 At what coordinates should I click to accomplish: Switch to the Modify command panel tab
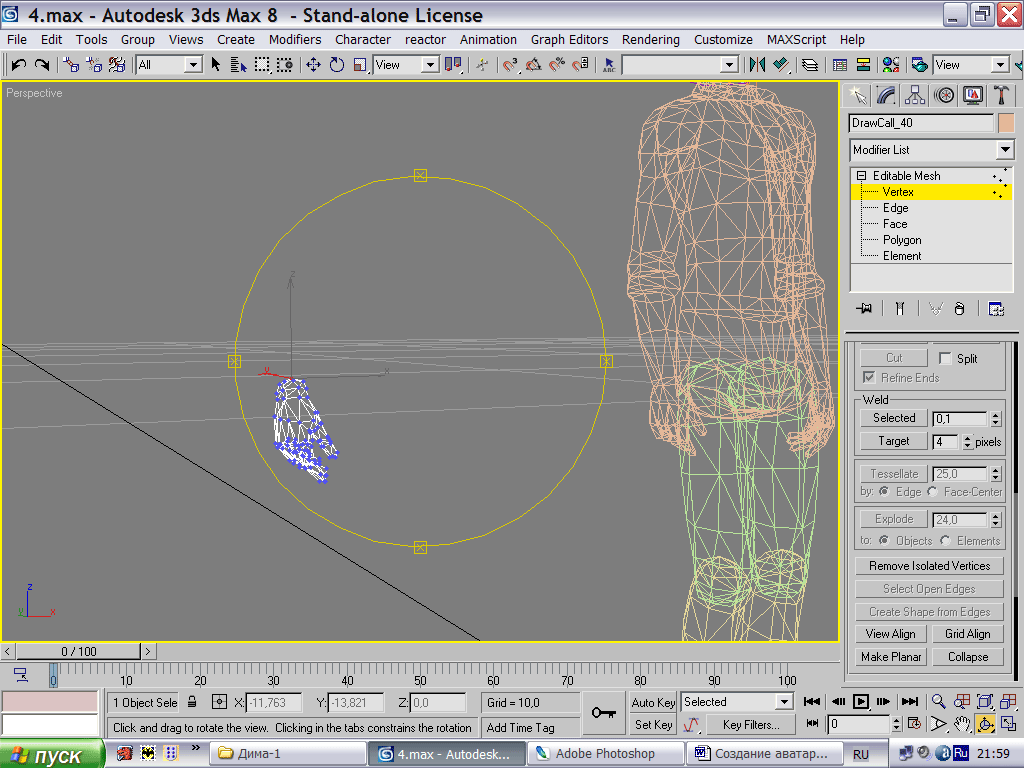tap(886, 96)
